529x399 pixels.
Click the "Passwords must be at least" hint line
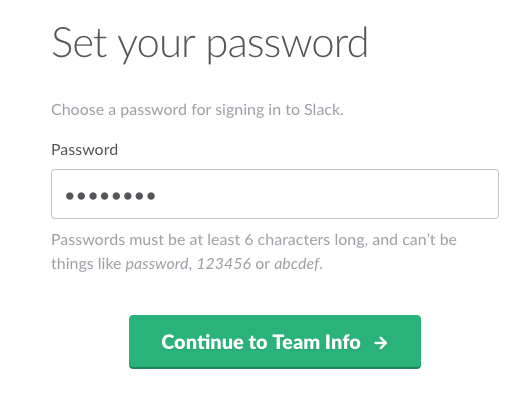pyautogui.click(x=254, y=240)
